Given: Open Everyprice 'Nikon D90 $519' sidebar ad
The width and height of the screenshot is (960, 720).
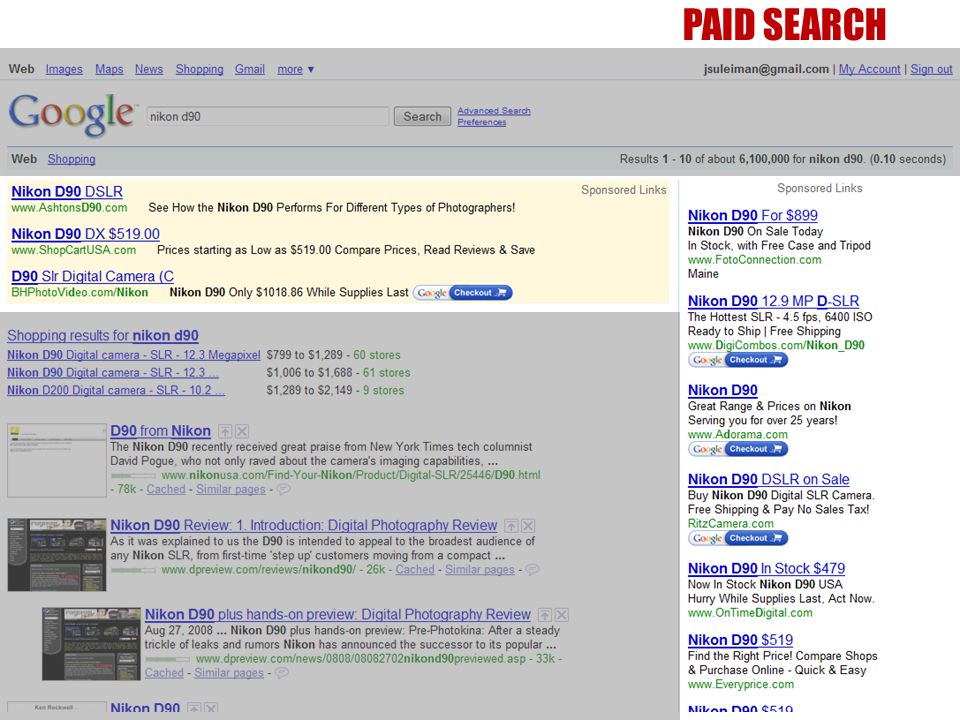Looking at the screenshot, I should tap(740, 640).
